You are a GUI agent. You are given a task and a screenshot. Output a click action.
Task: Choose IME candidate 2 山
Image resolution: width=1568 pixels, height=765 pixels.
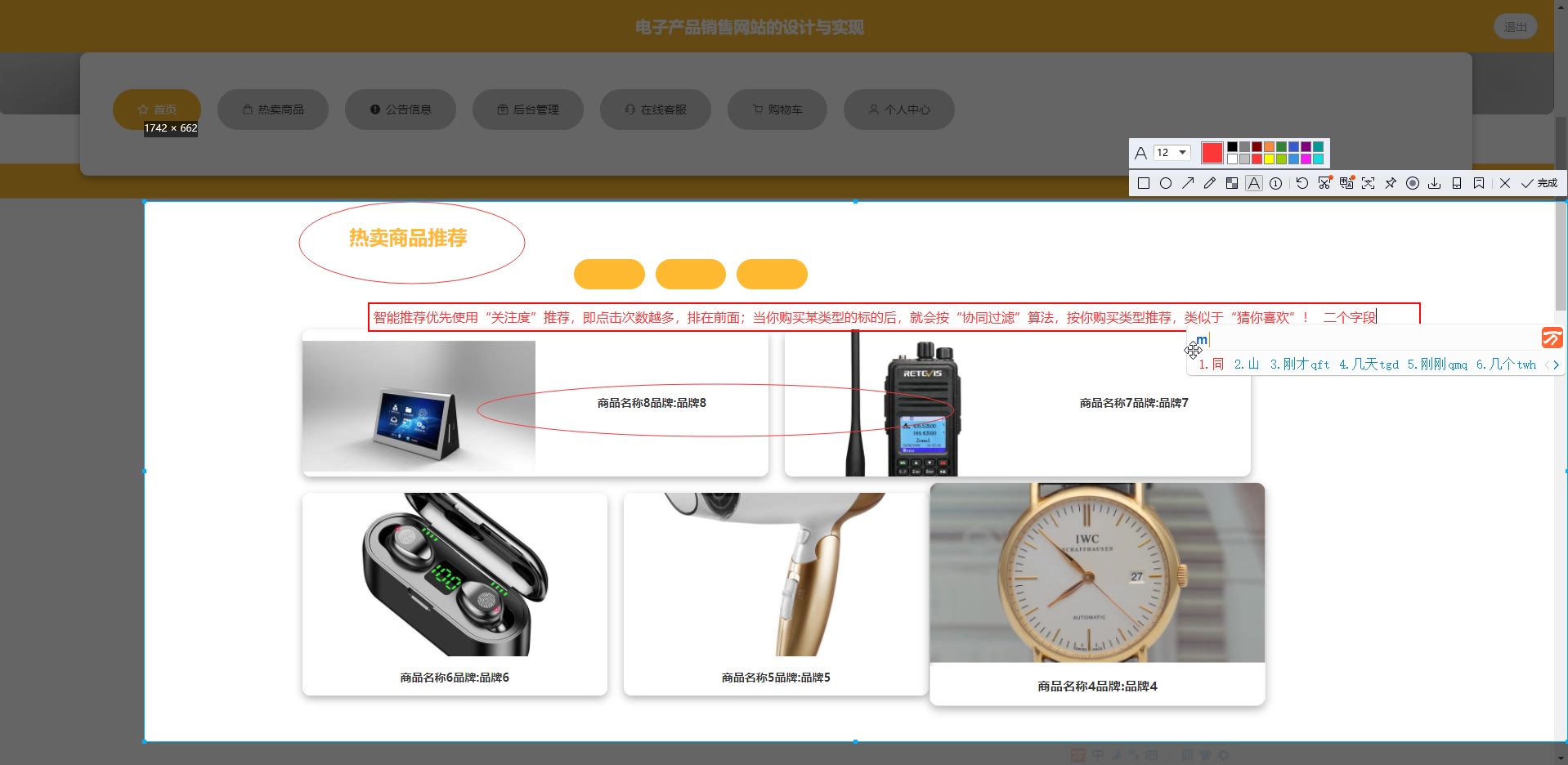[1247, 365]
